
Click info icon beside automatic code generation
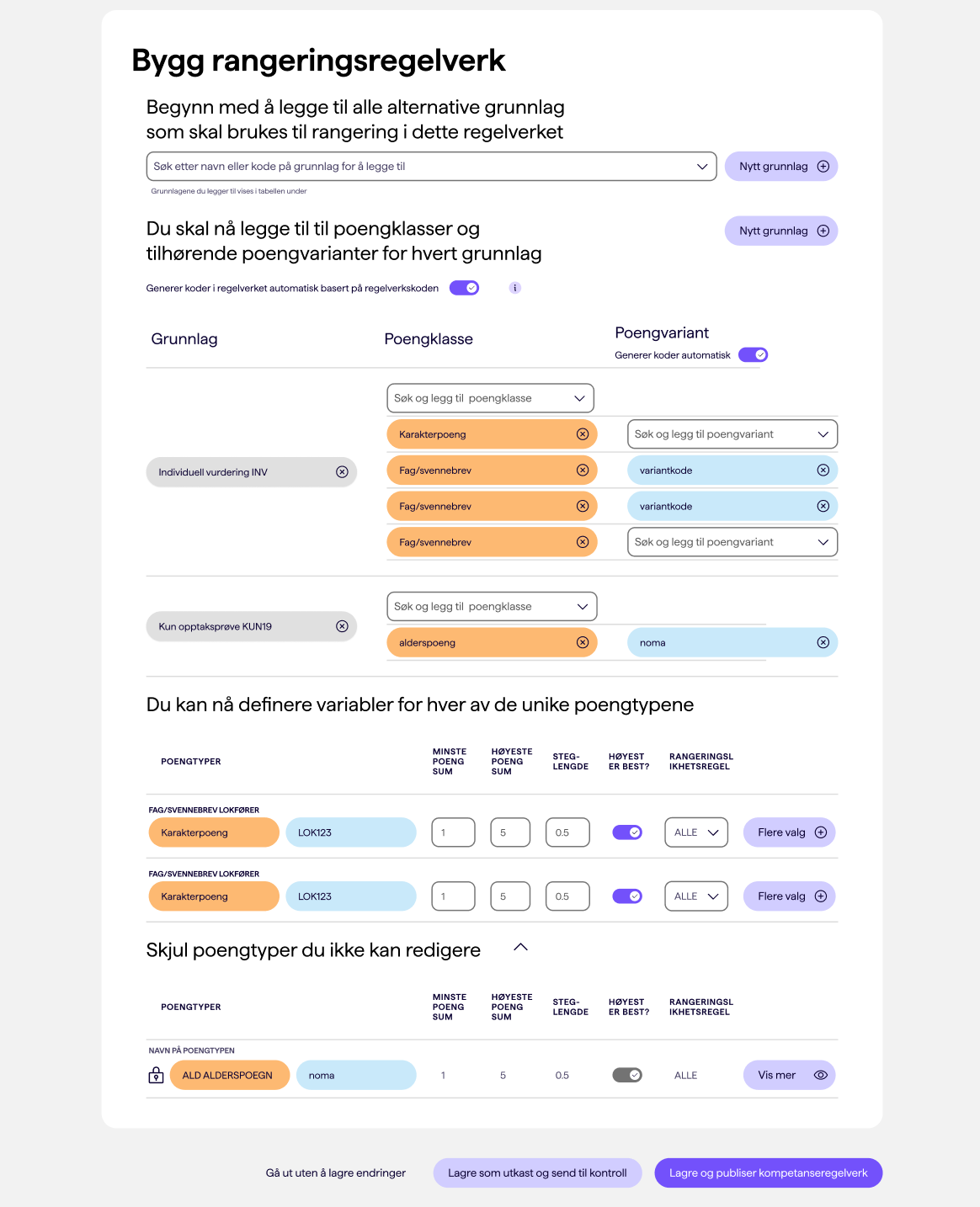(x=515, y=288)
